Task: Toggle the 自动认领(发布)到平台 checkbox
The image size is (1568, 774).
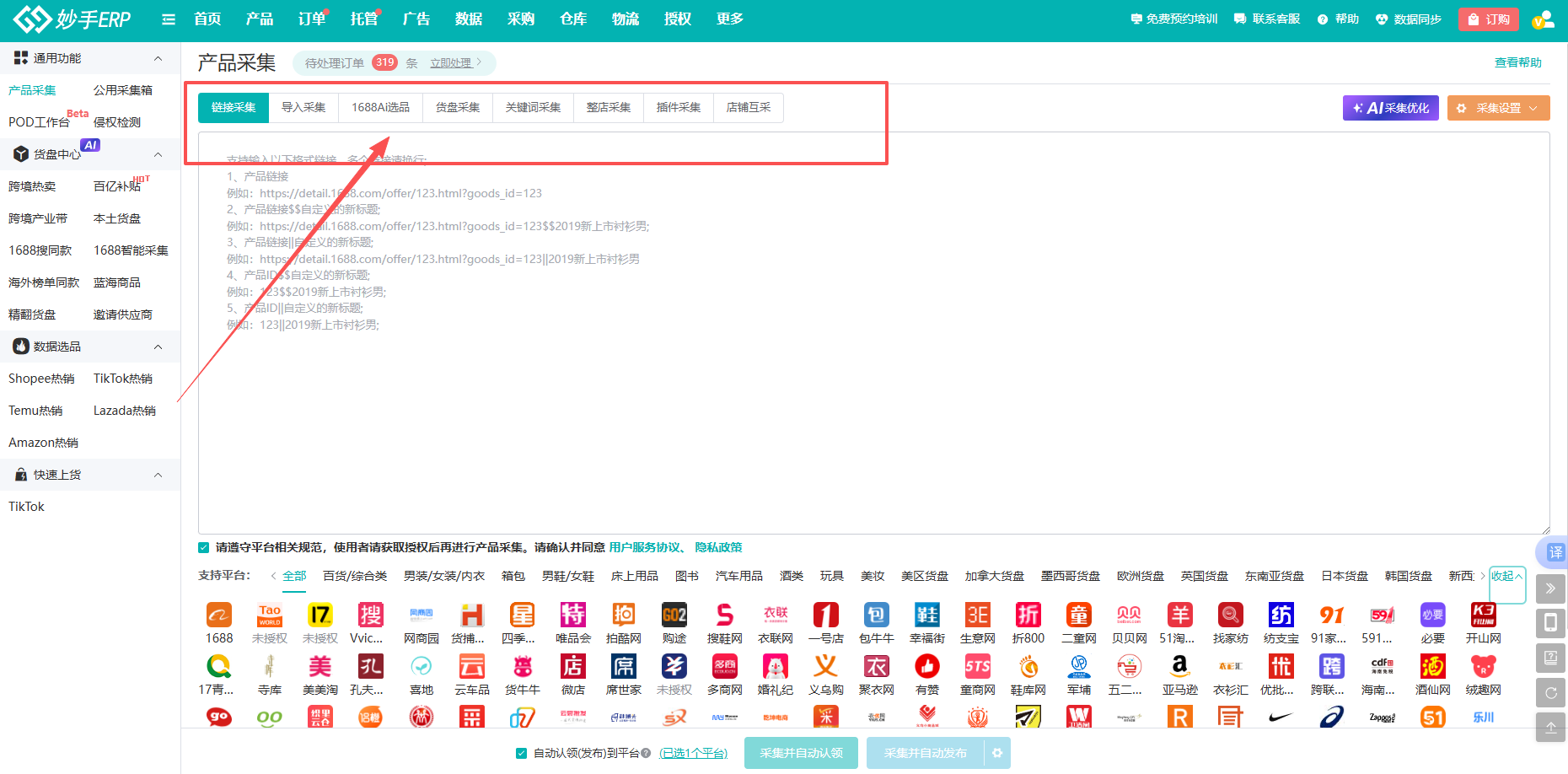Action: click(x=521, y=753)
